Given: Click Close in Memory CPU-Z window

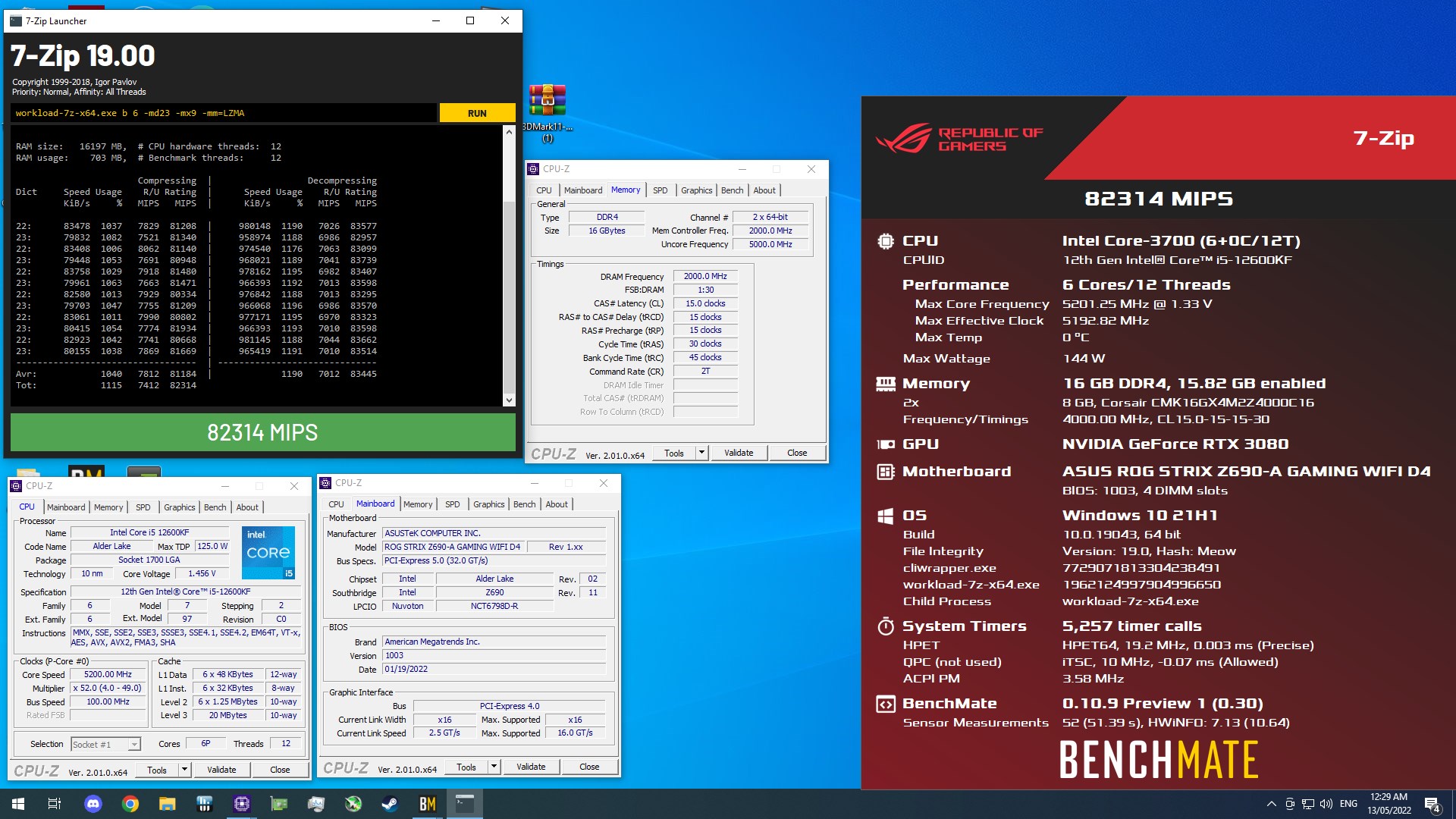Looking at the screenshot, I should tap(797, 453).
